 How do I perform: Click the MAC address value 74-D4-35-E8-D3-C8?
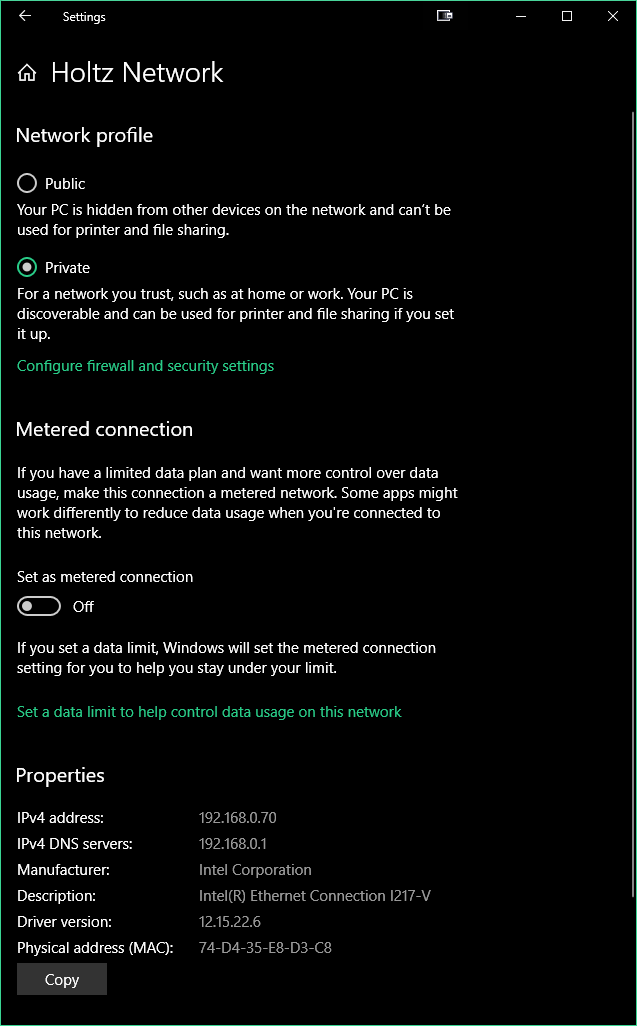click(x=265, y=947)
